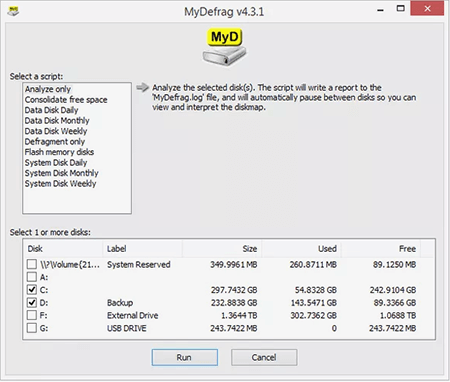The height and width of the screenshot is (382, 450).
Task: Click the 232.8838 GB size value
Action: pos(234,303)
